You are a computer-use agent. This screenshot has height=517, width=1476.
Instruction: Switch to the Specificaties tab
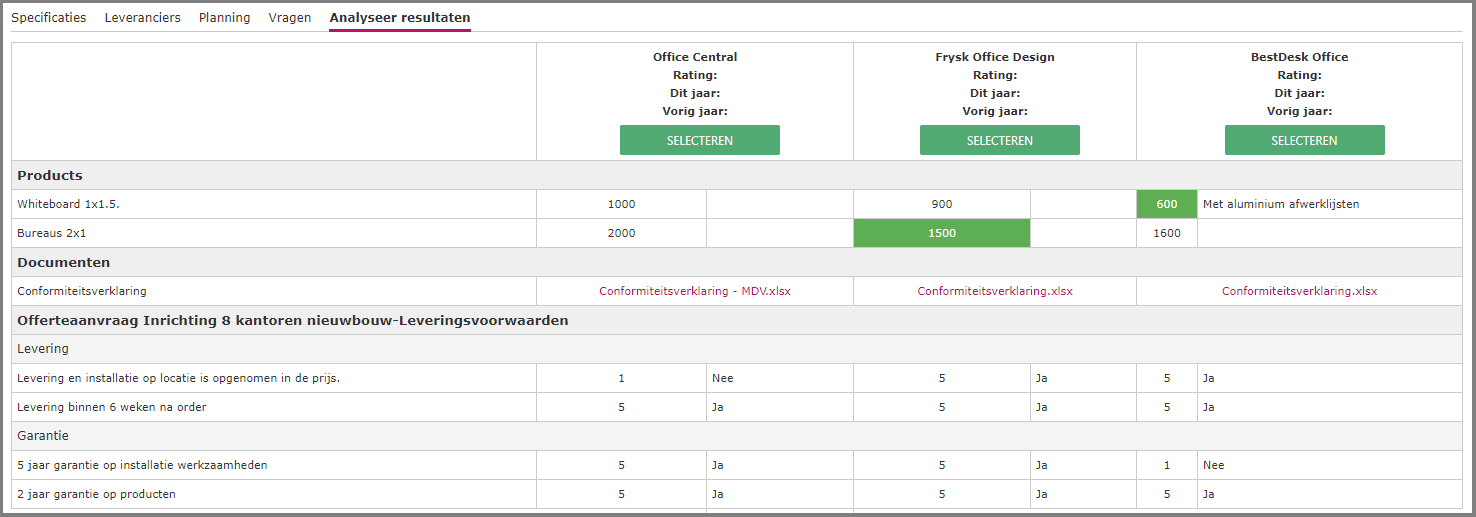(49, 18)
